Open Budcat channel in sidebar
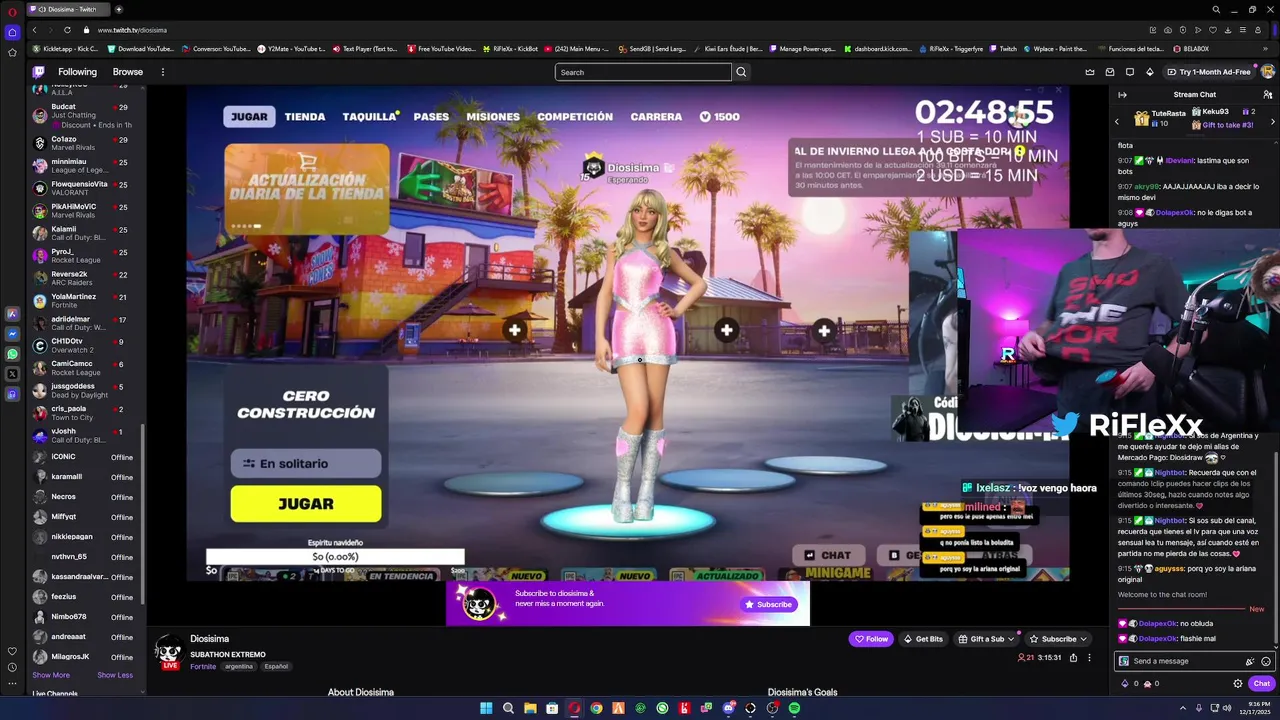1280x720 pixels. click(88, 116)
